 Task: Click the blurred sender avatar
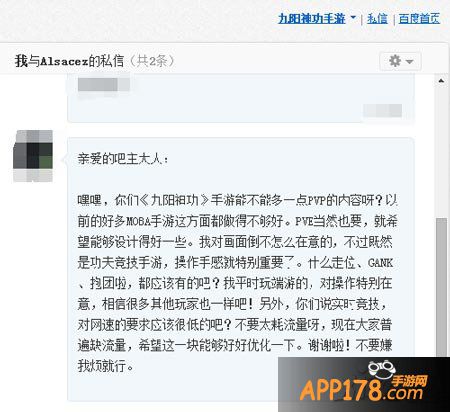coord(33,156)
